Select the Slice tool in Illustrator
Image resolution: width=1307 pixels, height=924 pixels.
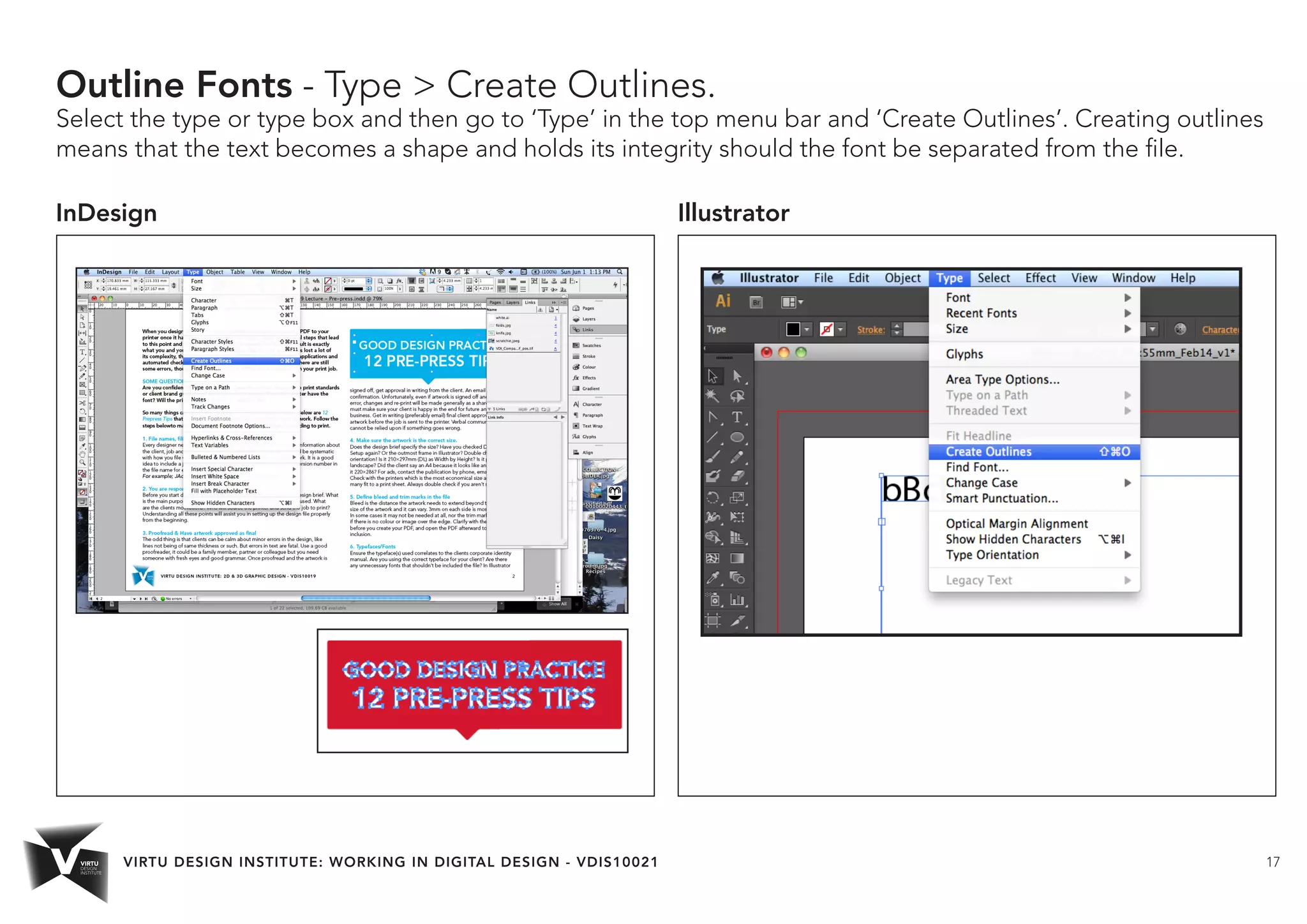[737, 620]
